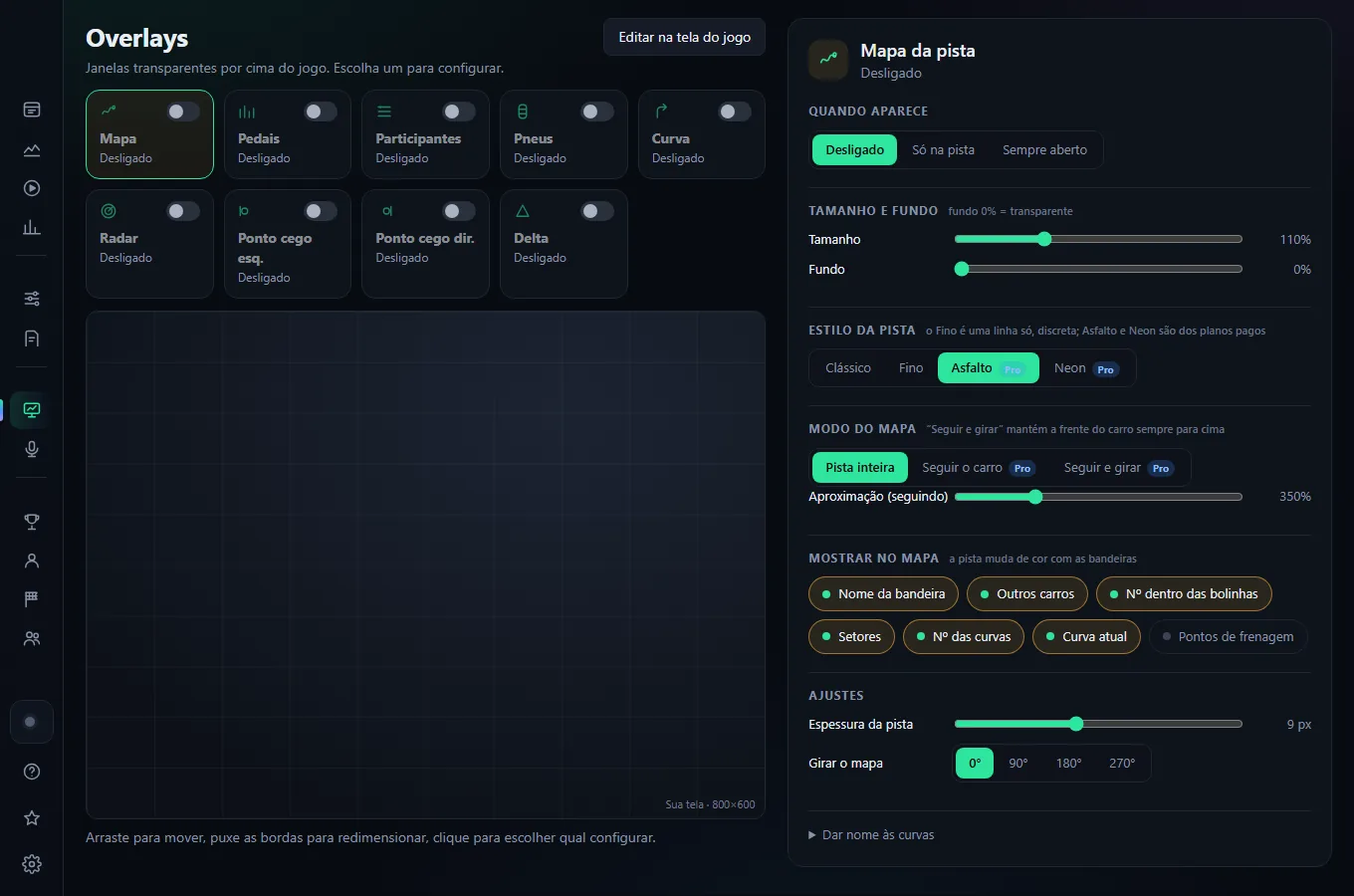The width and height of the screenshot is (1354, 896).
Task: Open the play circle icon in the sidebar
Action: click(x=32, y=188)
